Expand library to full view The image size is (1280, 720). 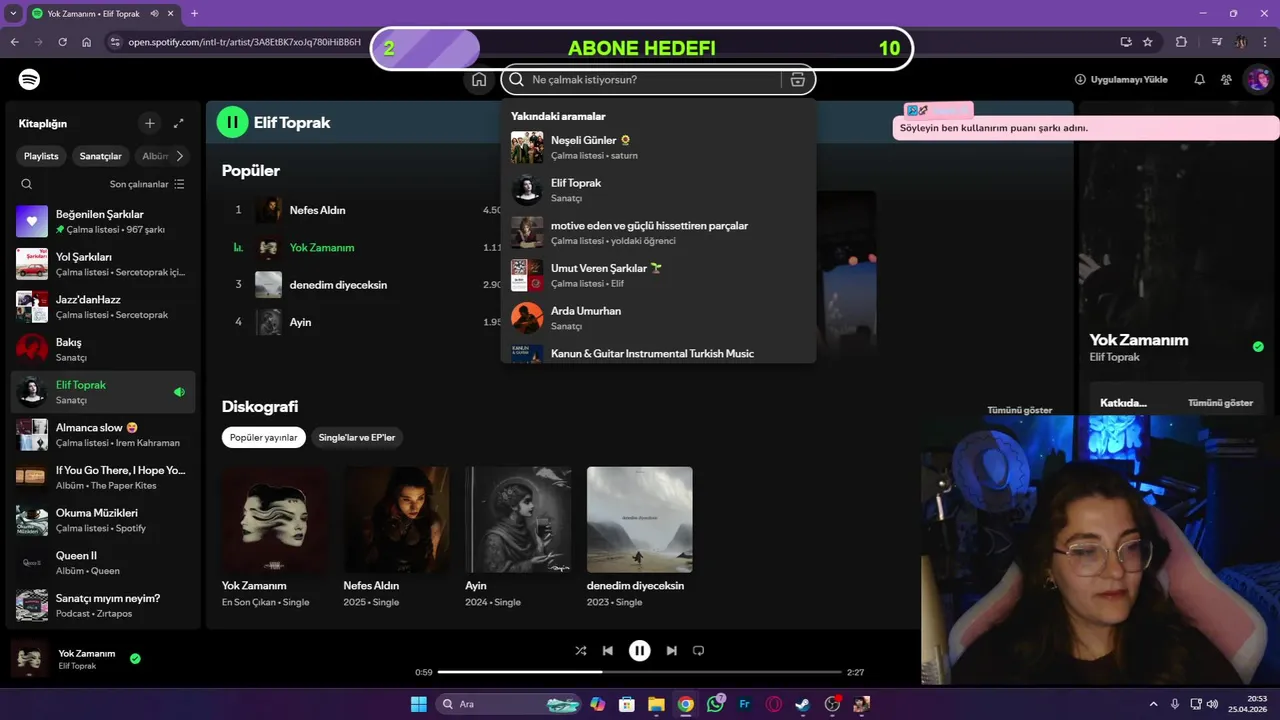point(179,123)
